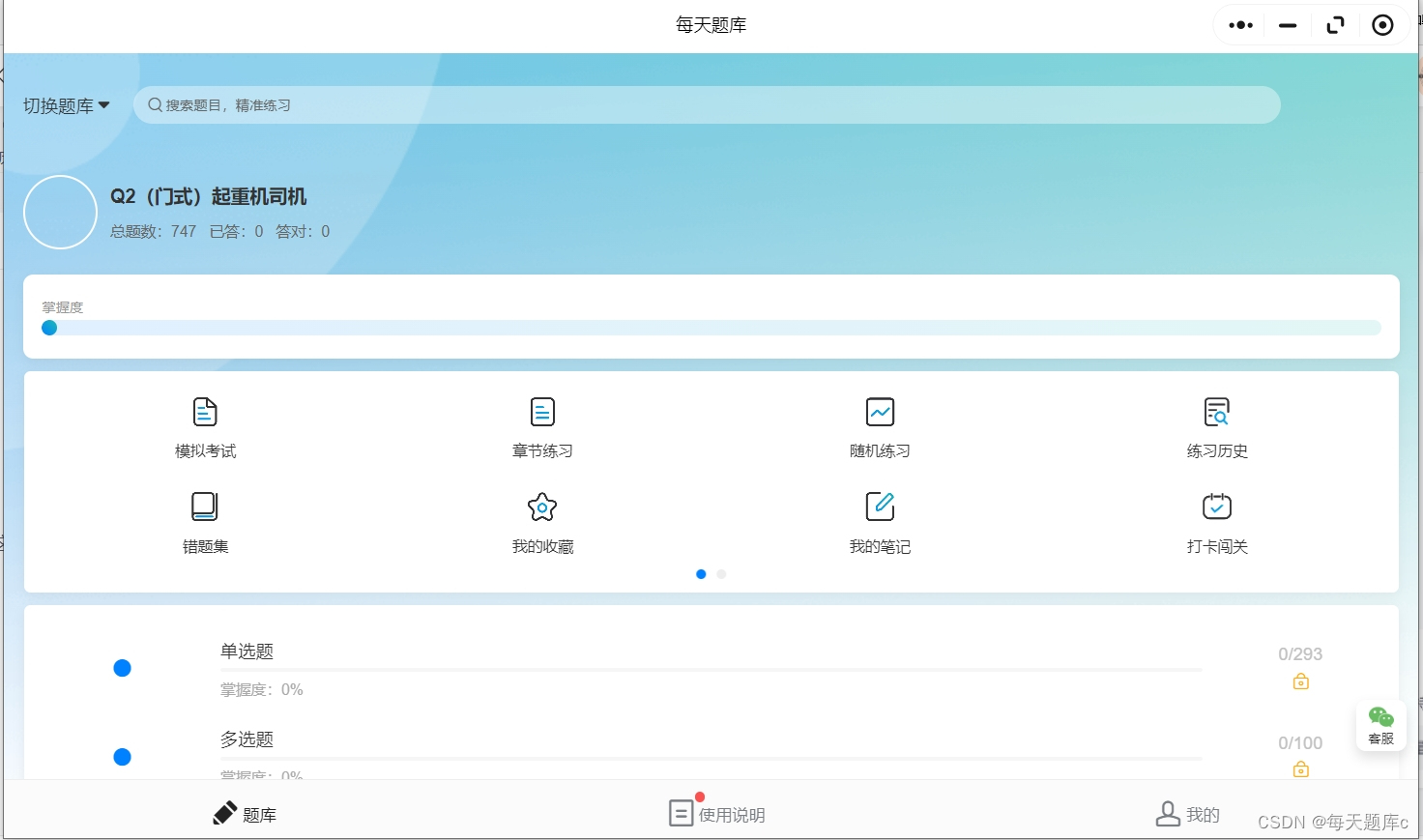The width and height of the screenshot is (1423, 840).
Task: Click the pencil icon for 题库 tab
Action: click(224, 813)
